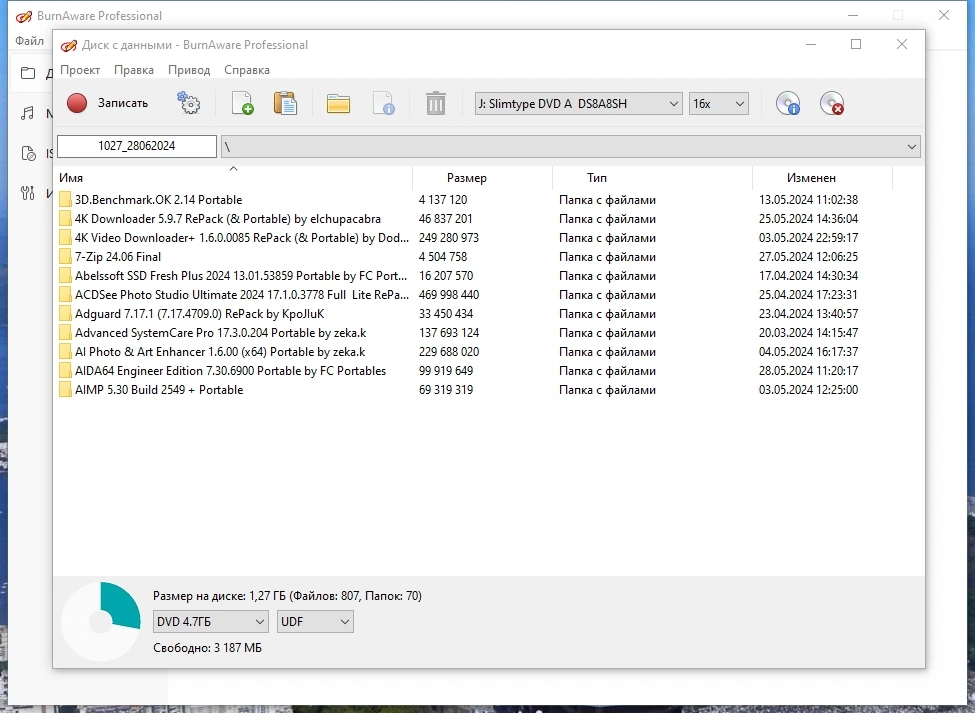
Task: Click the new folder icon in toolbar
Action: (338, 103)
